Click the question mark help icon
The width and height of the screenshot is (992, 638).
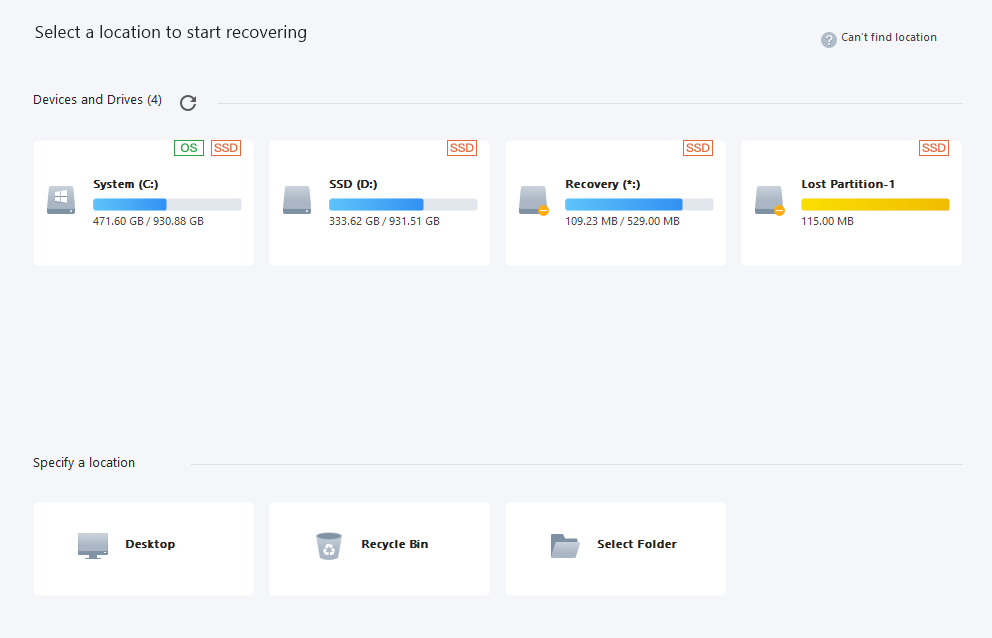pyautogui.click(x=828, y=40)
